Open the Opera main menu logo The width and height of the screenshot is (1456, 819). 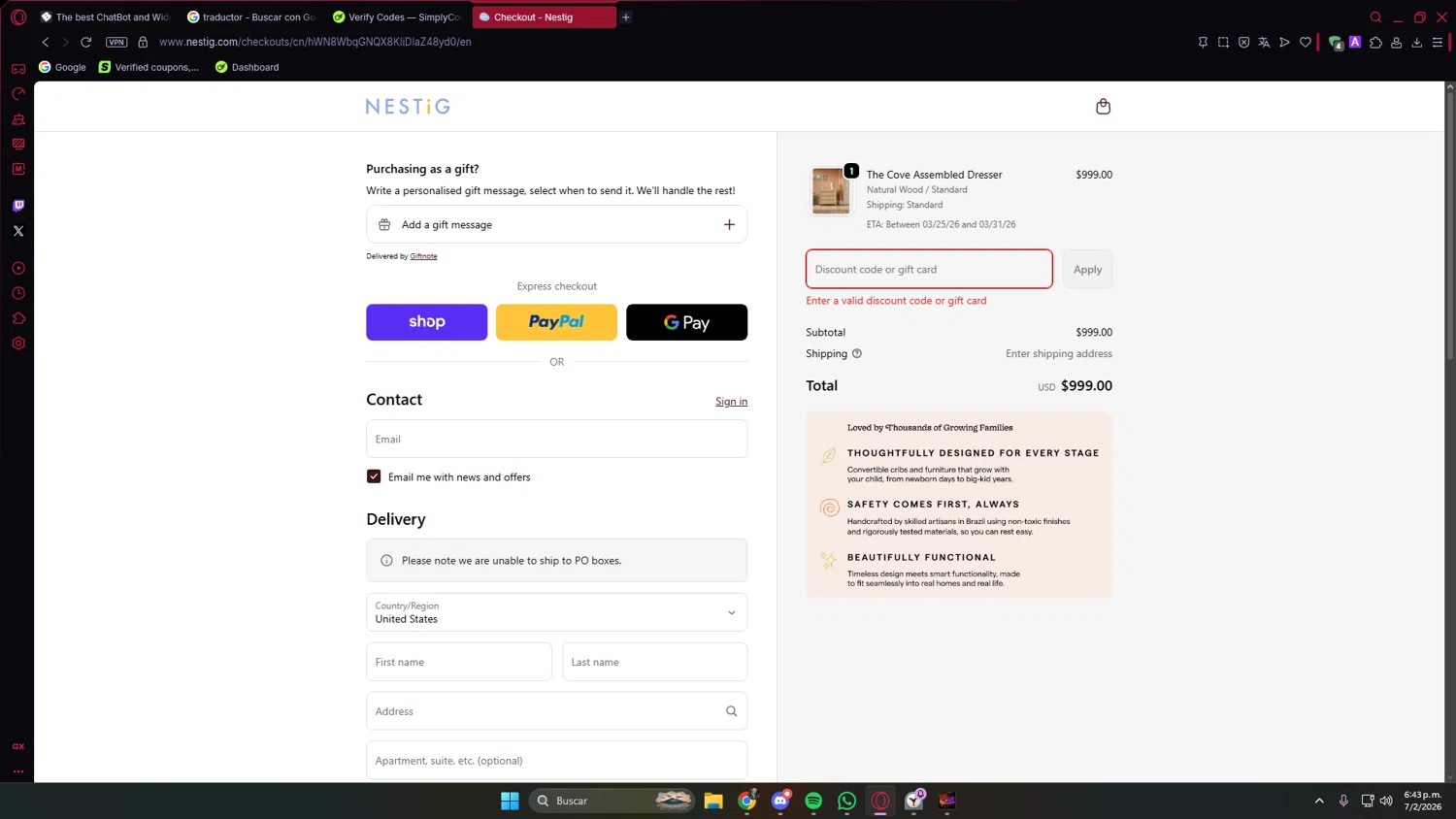(x=18, y=17)
